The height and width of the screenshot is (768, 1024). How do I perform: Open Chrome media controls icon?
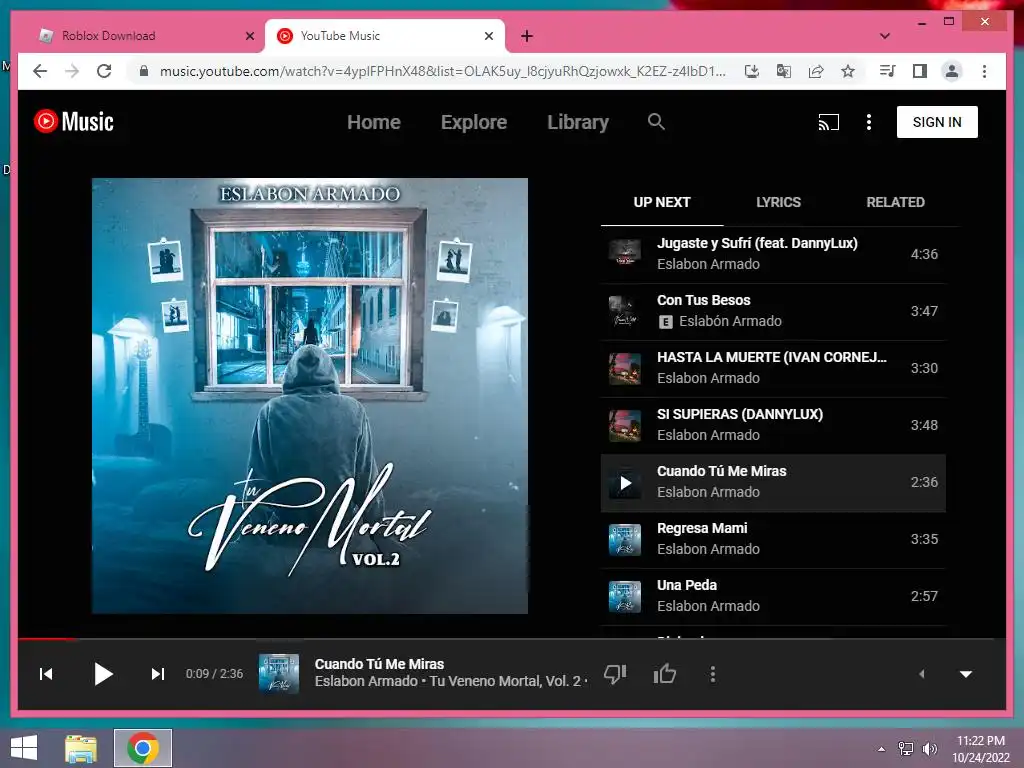coord(888,71)
